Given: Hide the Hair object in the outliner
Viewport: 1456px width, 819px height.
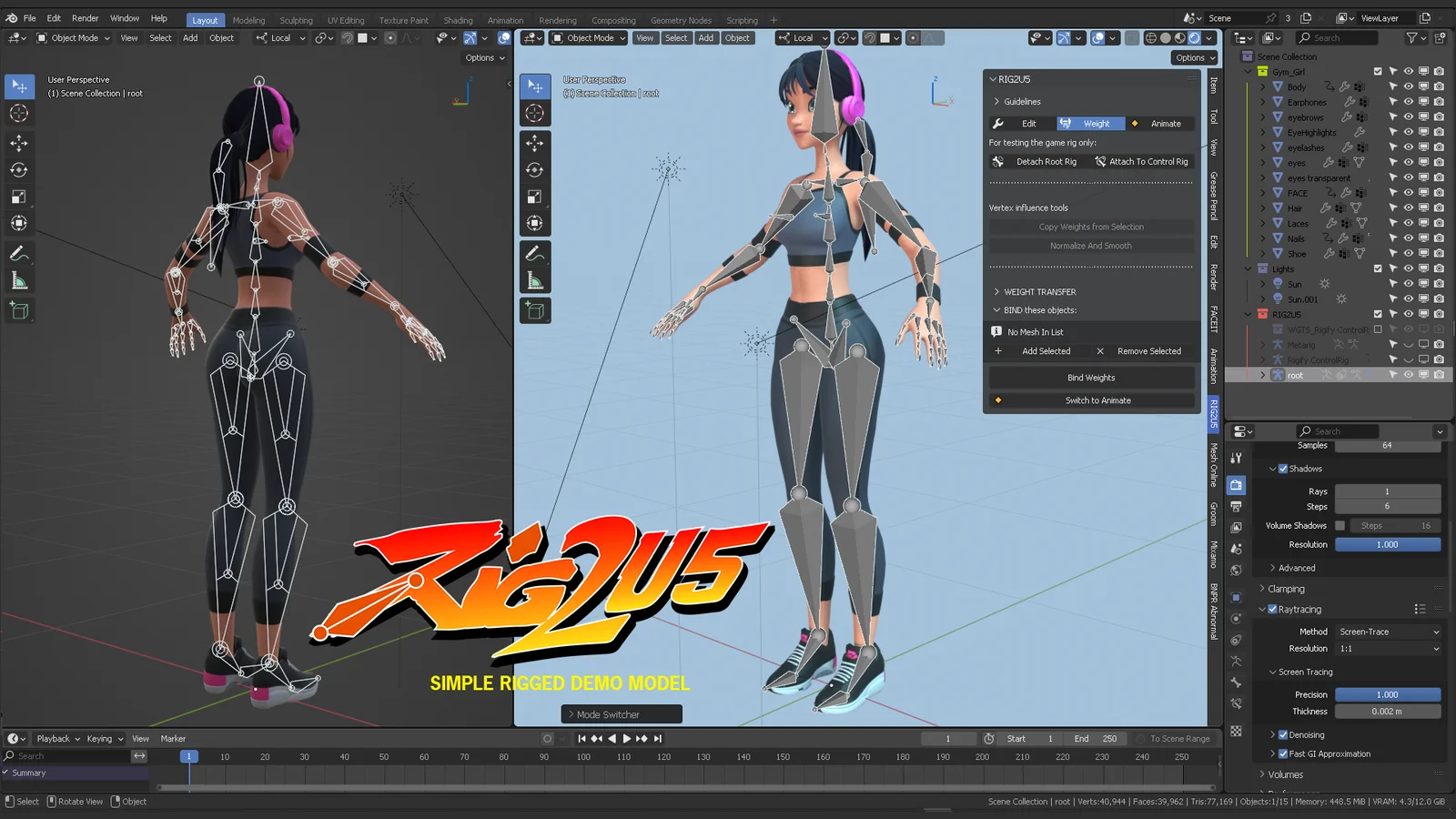Looking at the screenshot, I should point(1409,207).
